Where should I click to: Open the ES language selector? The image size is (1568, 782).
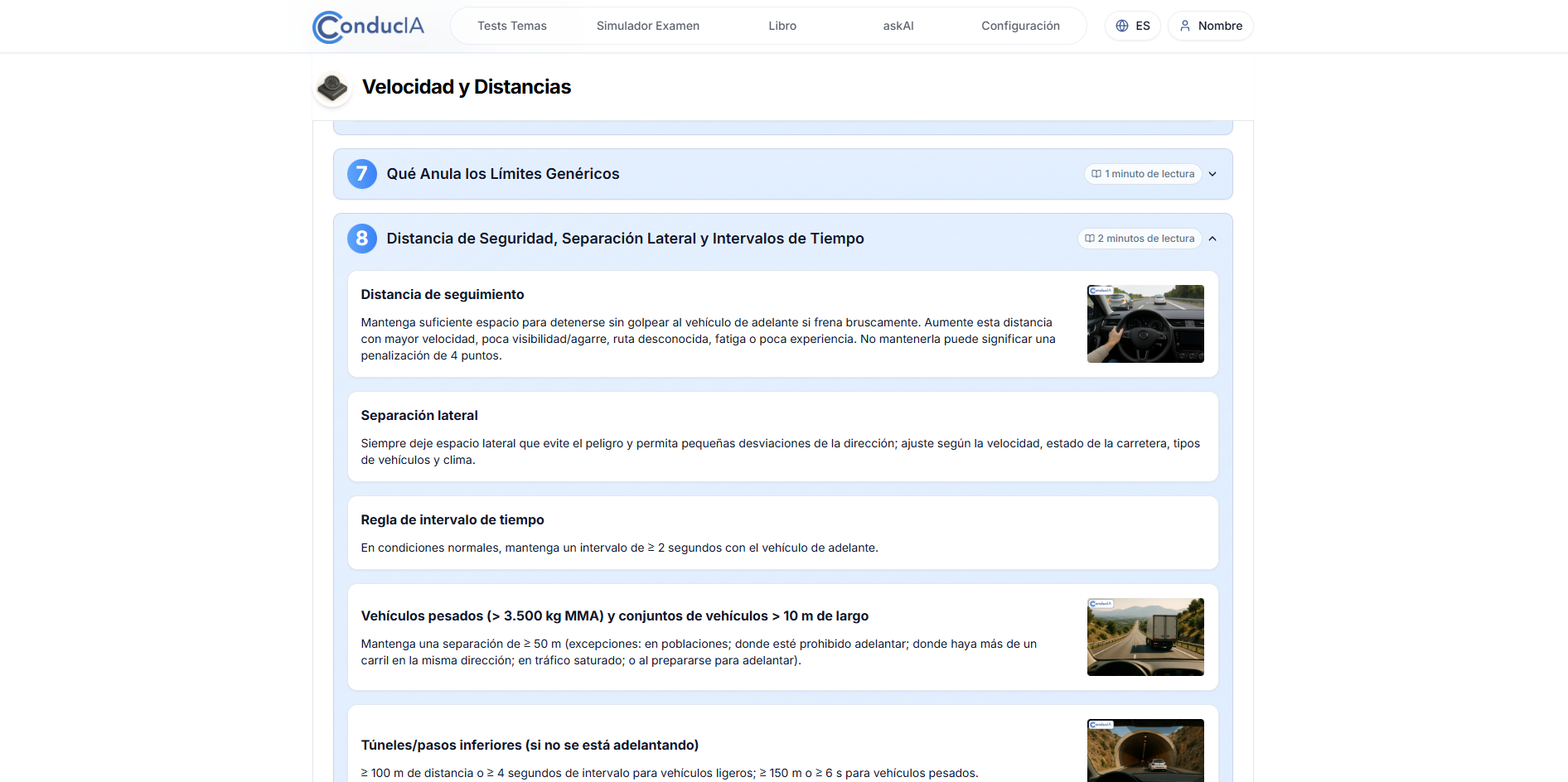pos(1133,26)
